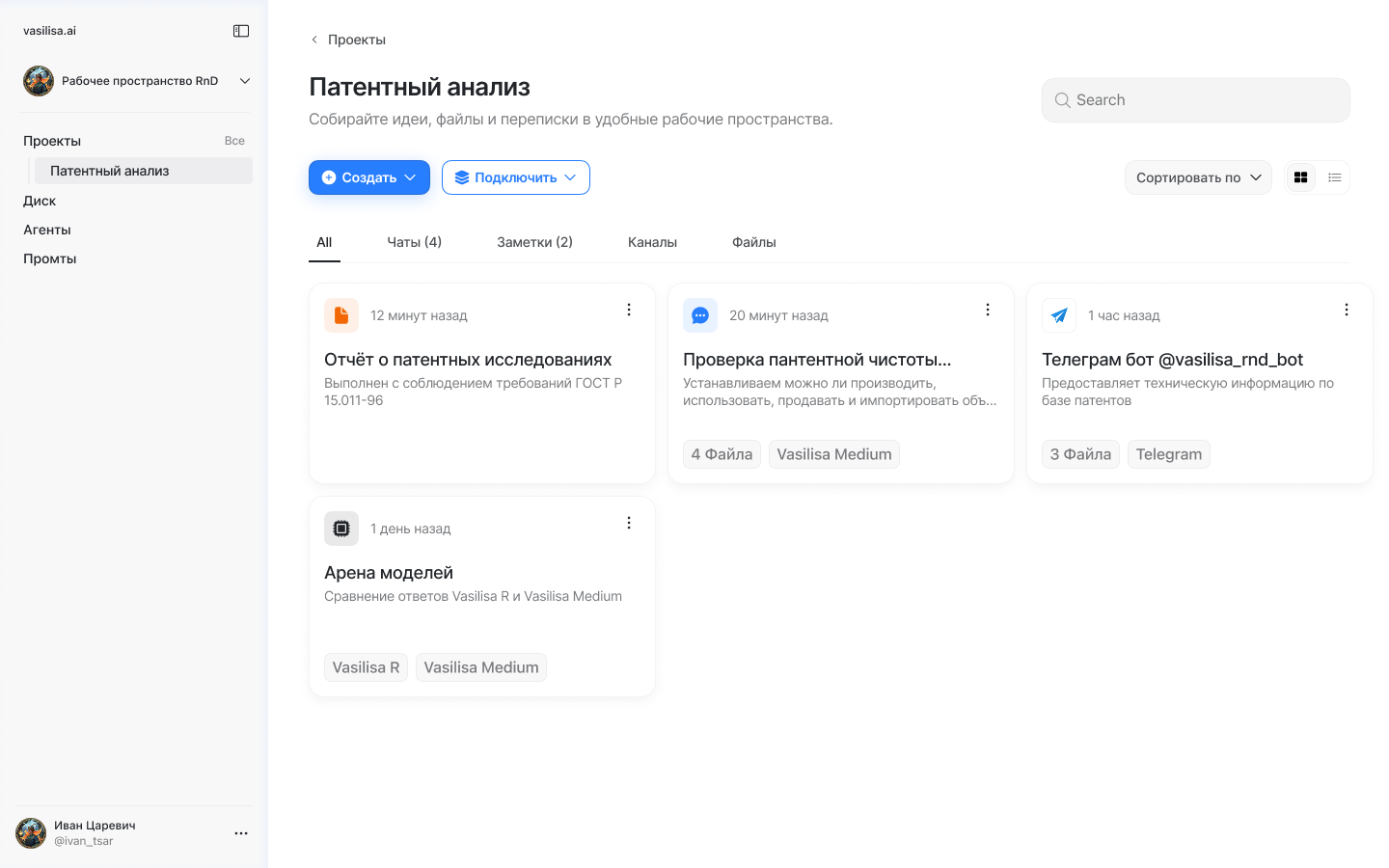
Task: Click the orange document icon on report card
Action: (x=341, y=315)
